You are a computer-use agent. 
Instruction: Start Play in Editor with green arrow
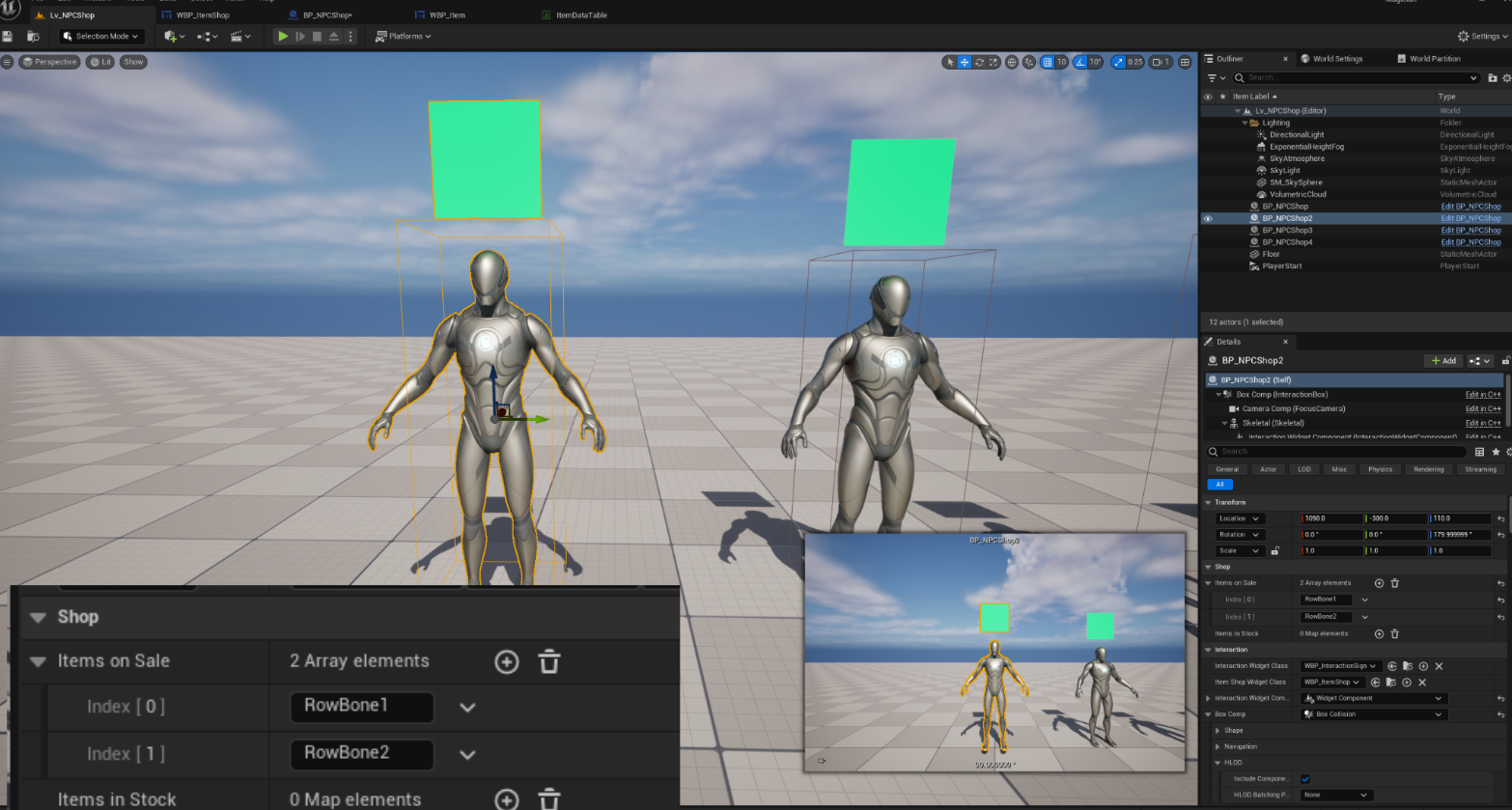(x=283, y=36)
